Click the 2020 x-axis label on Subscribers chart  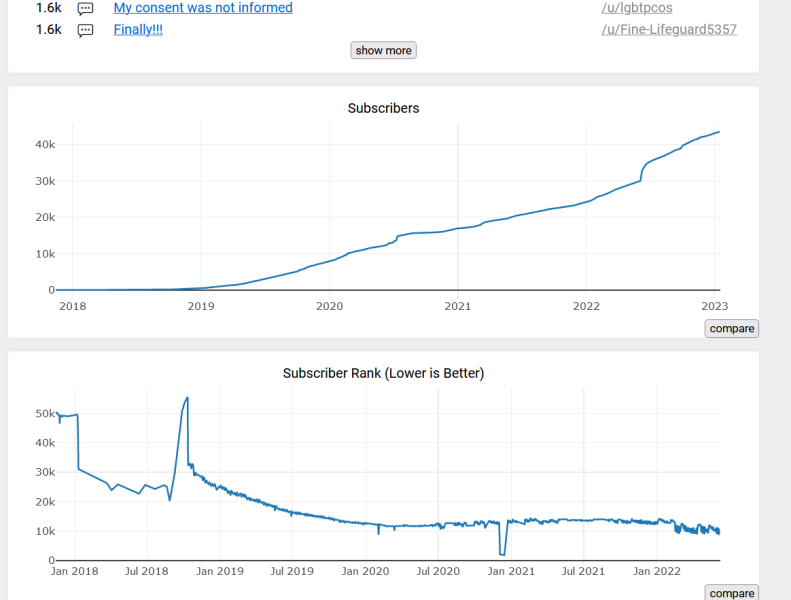(x=329, y=306)
